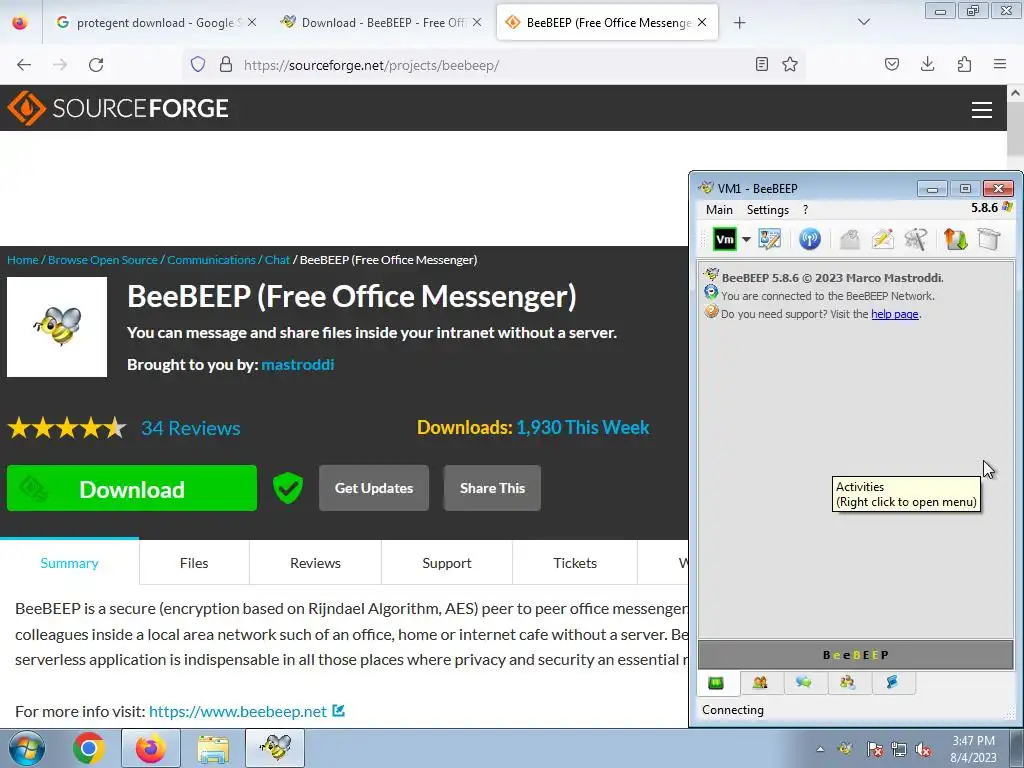Click the Chat breadcrumb link
The width and height of the screenshot is (1024, 768).
tap(277, 260)
